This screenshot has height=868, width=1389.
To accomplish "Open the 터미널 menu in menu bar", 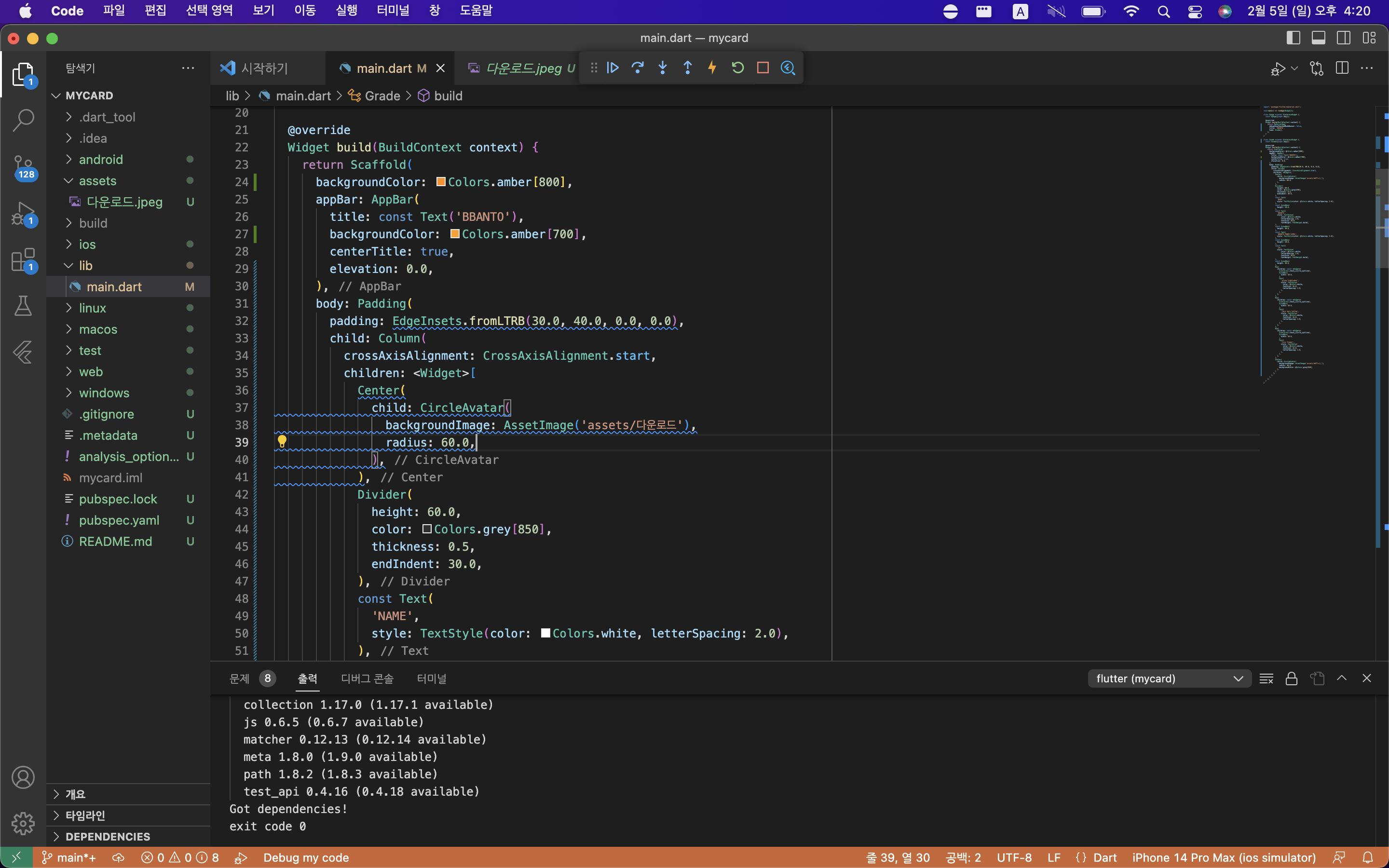I will coord(393,10).
